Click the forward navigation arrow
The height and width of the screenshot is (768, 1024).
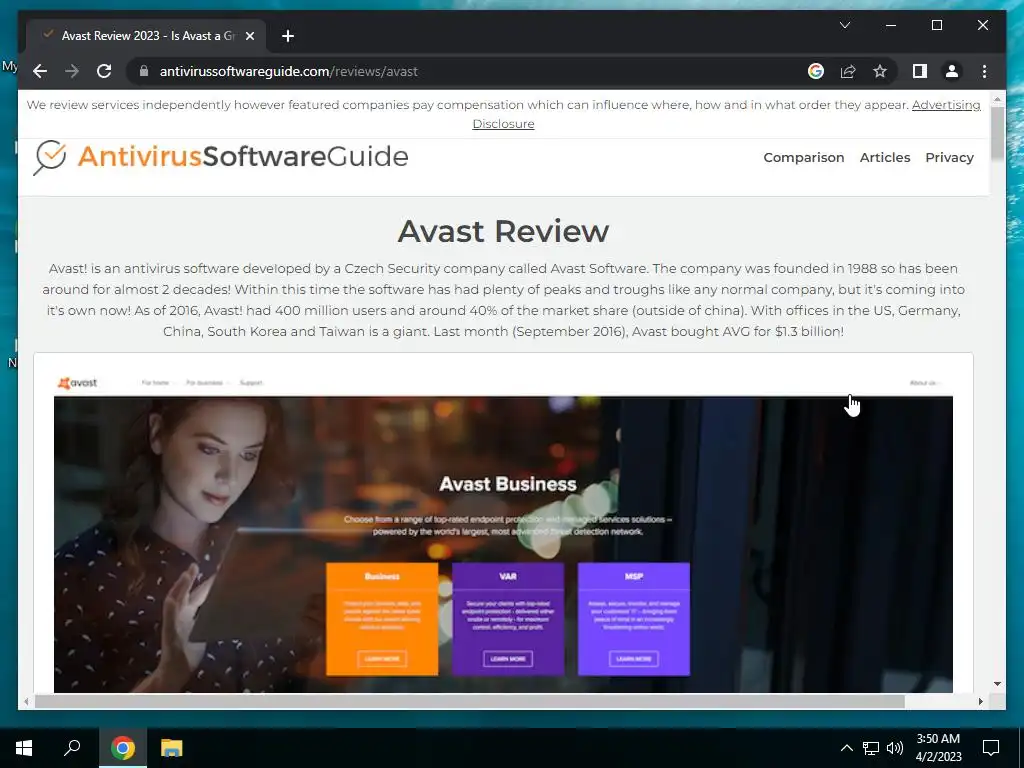pyautogui.click(x=72, y=71)
